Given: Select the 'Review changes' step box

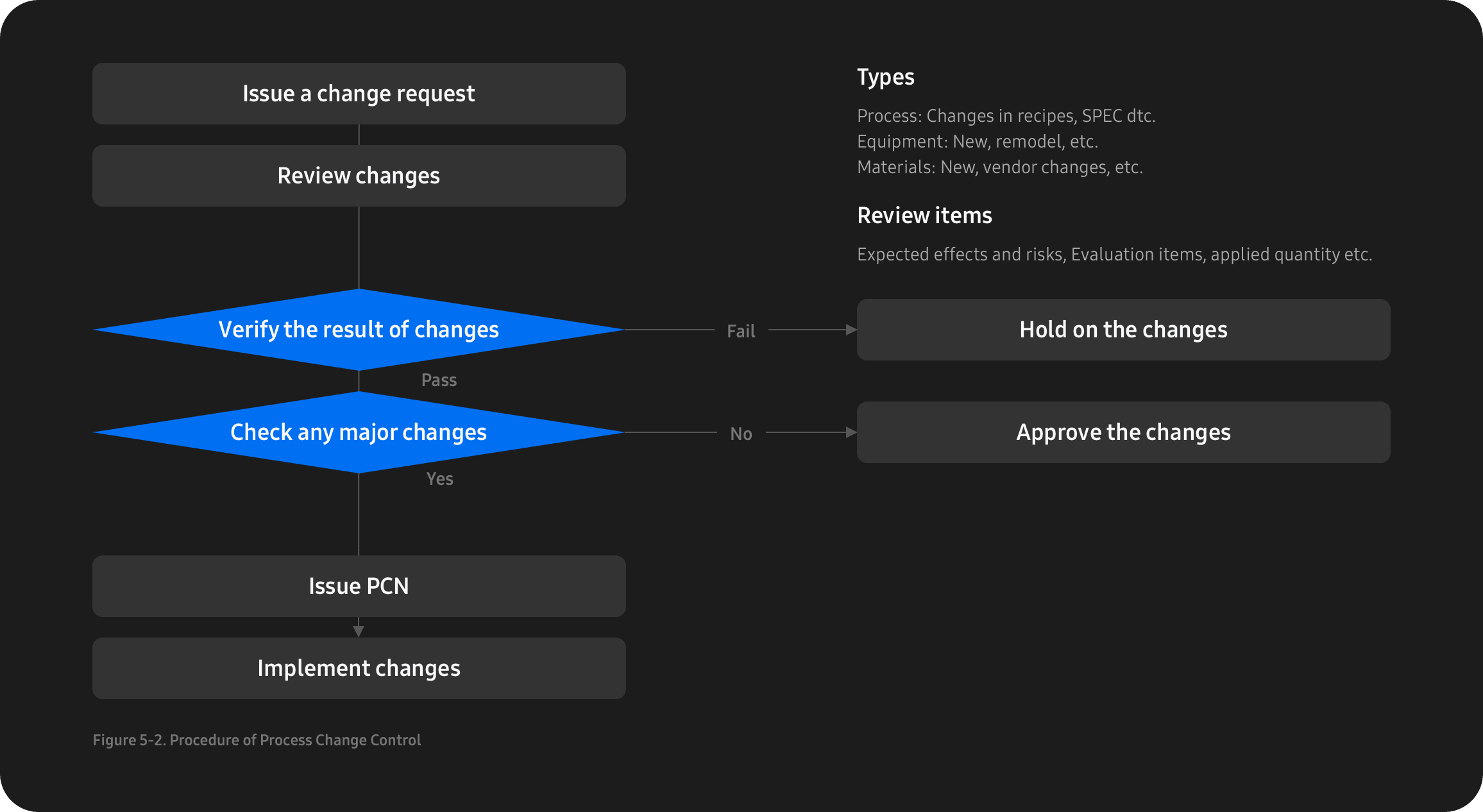Looking at the screenshot, I should point(359,176).
